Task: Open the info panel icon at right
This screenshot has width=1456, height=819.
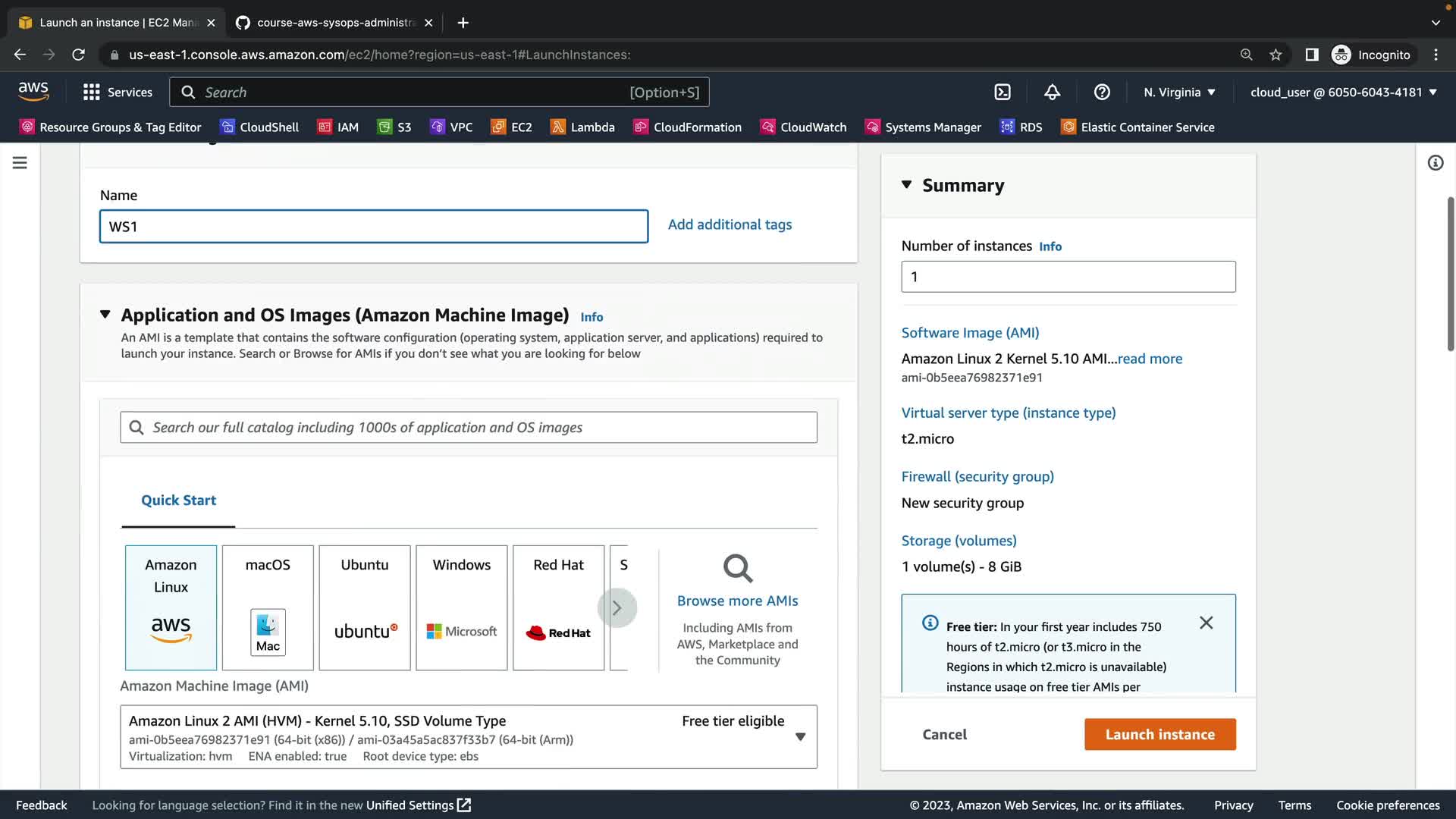Action: 1435,163
